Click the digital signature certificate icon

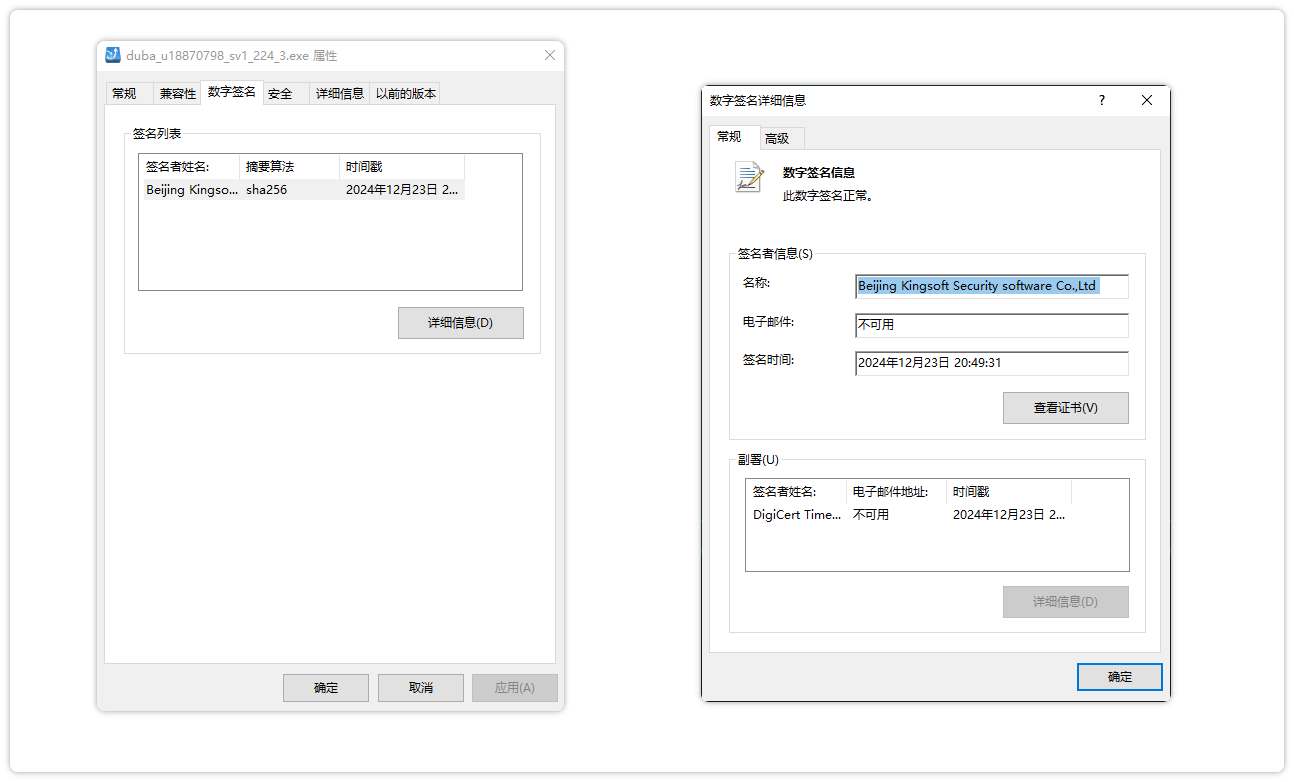749,177
